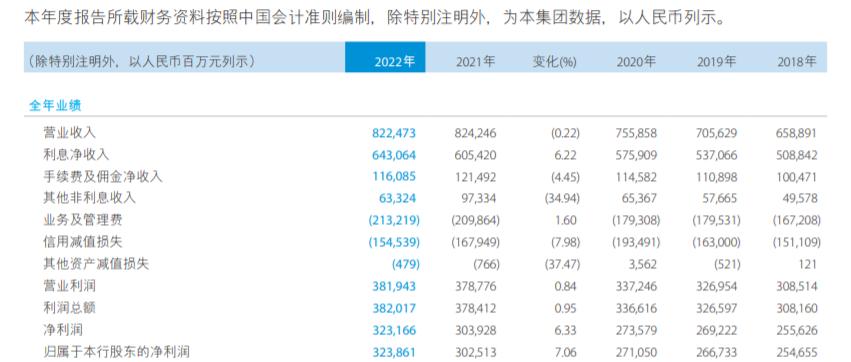Select 2021 operating profit 378,776
This screenshot has height=362, width=851.
(474, 287)
